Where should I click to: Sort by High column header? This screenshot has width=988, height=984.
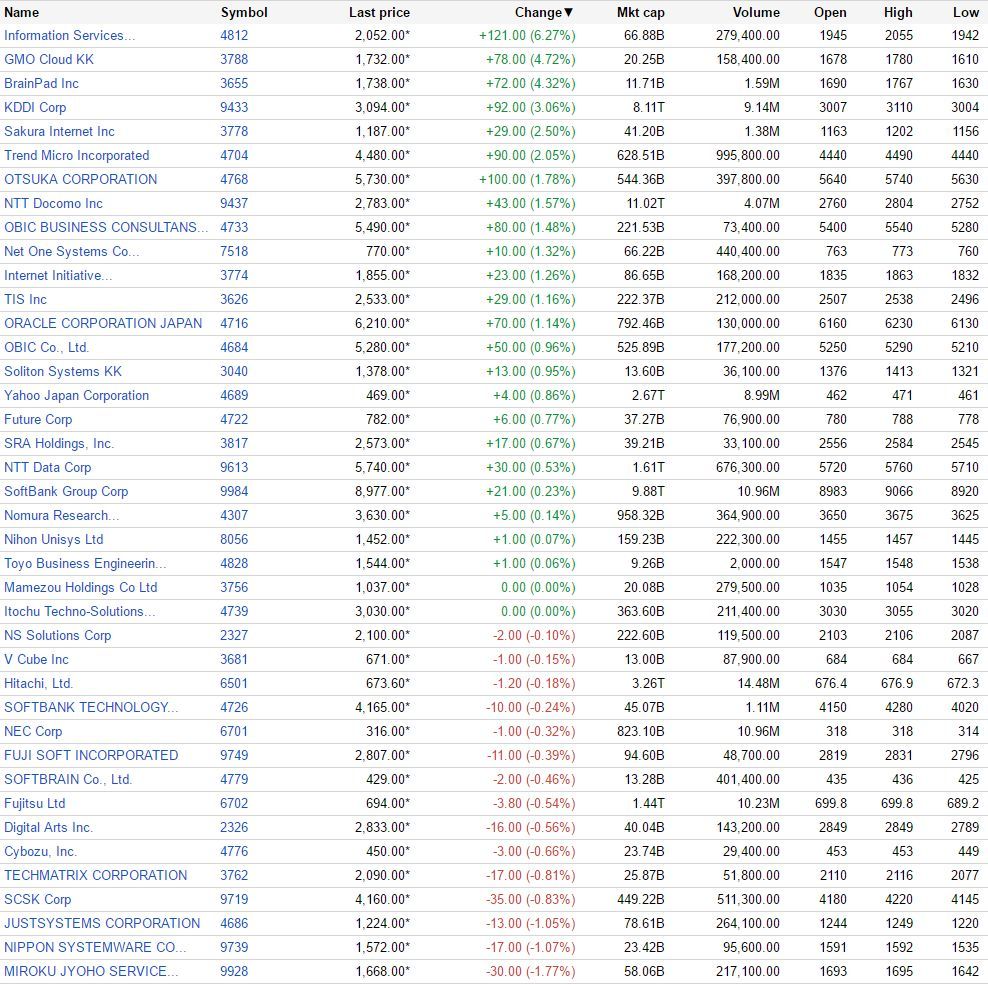[x=898, y=13]
